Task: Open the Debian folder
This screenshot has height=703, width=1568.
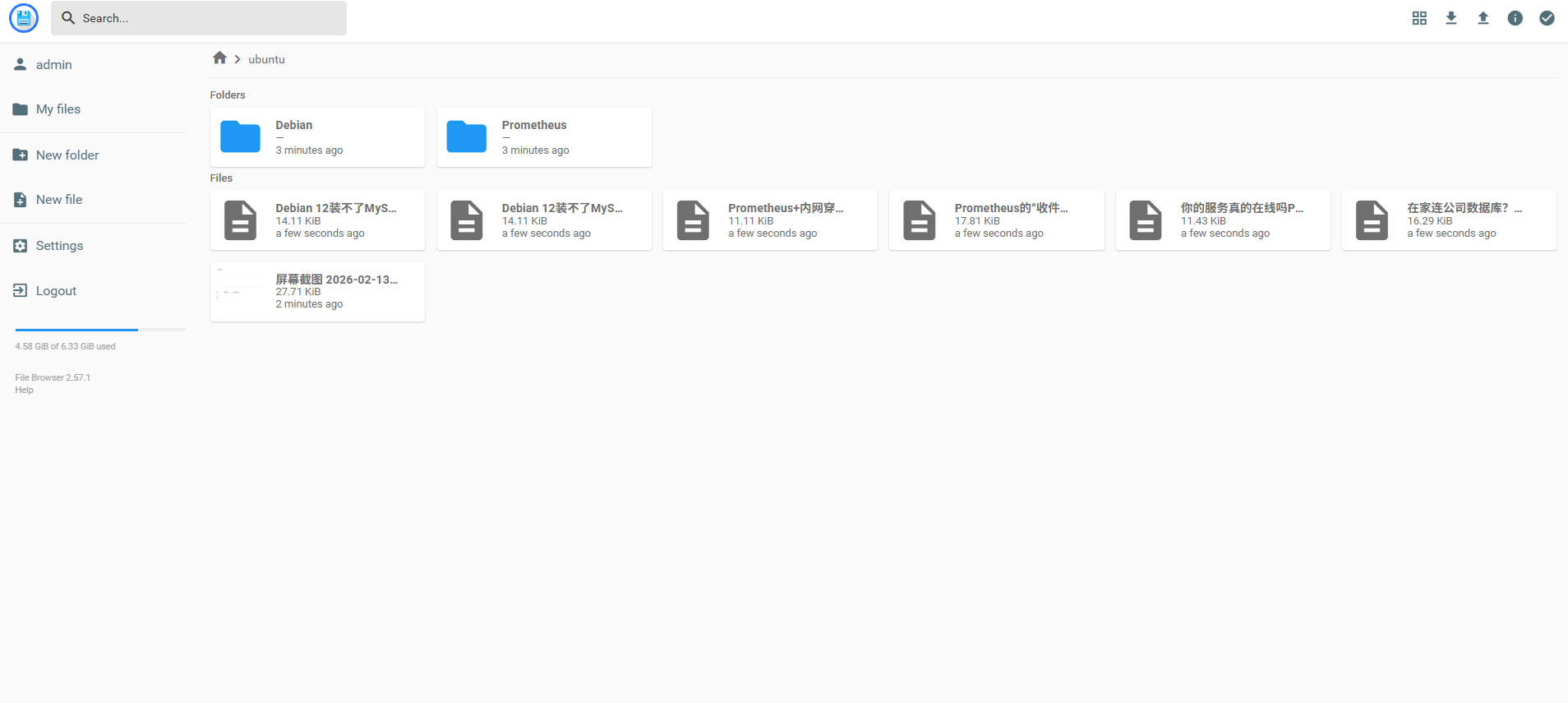Action: (x=317, y=137)
